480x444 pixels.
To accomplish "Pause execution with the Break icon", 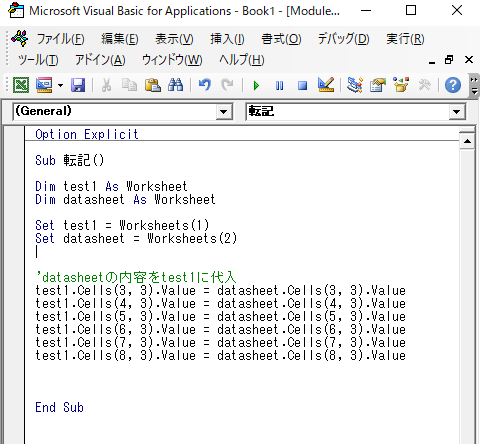I will point(279,86).
